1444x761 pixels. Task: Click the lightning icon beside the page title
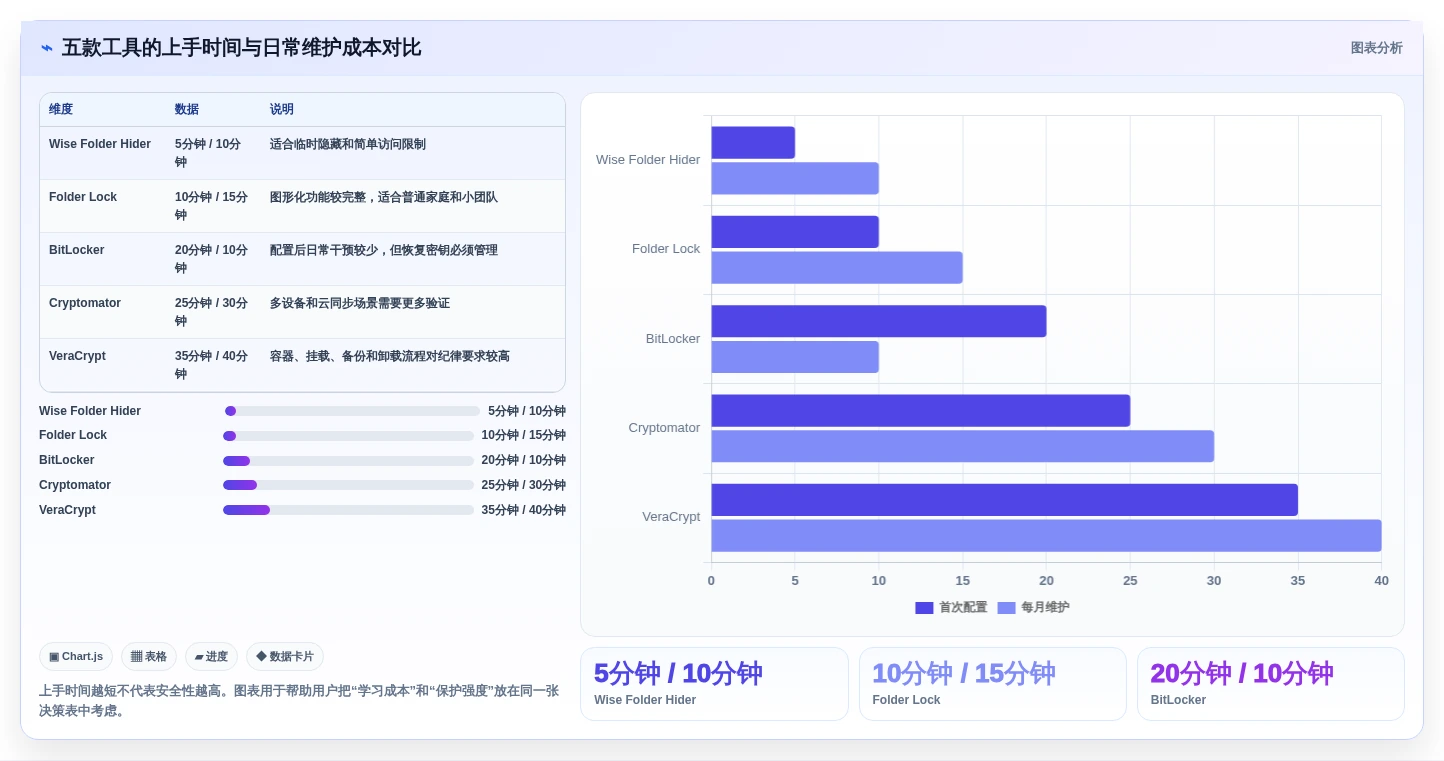point(47,48)
